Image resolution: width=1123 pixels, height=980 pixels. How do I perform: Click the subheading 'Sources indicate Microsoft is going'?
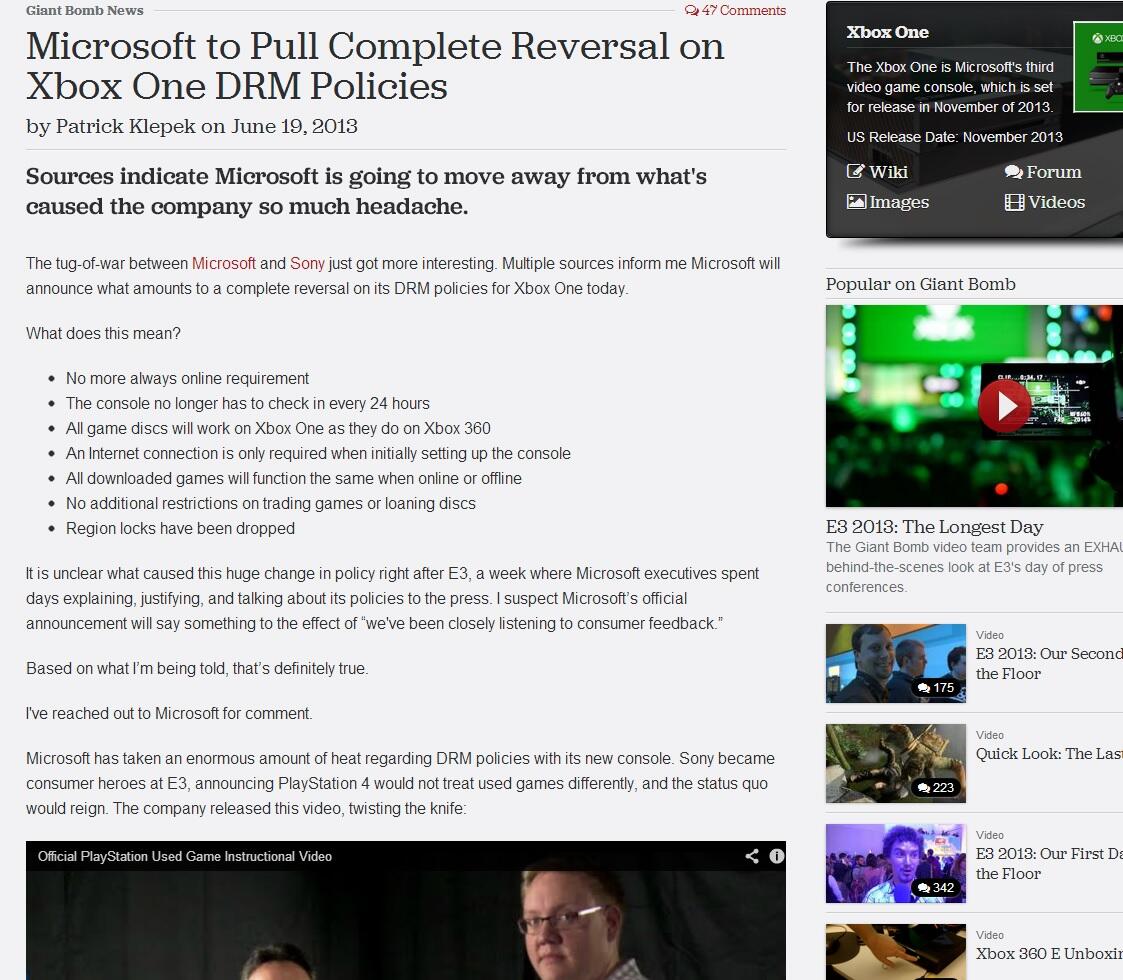[366, 191]
